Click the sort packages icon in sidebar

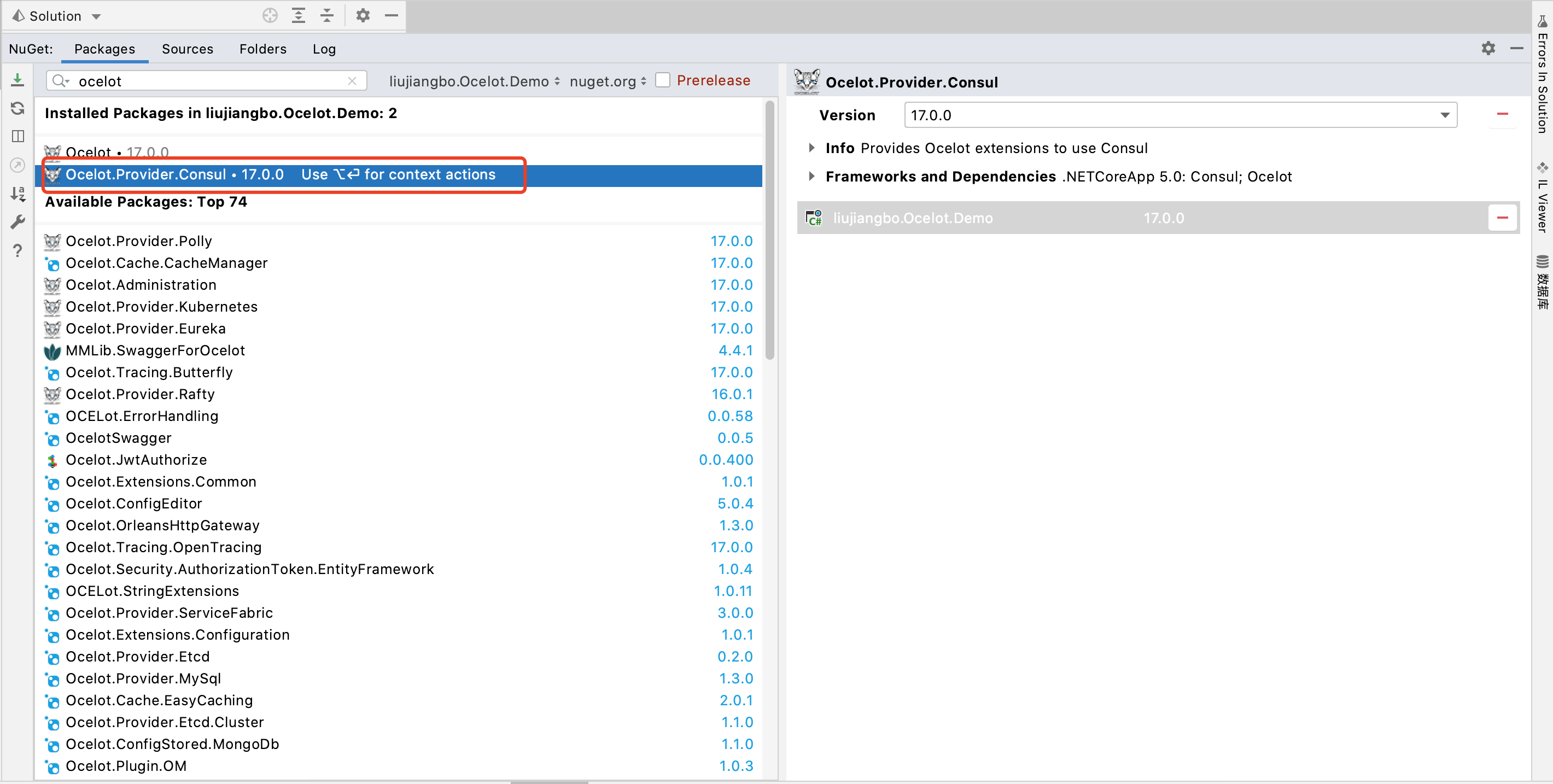click(17, 194)
